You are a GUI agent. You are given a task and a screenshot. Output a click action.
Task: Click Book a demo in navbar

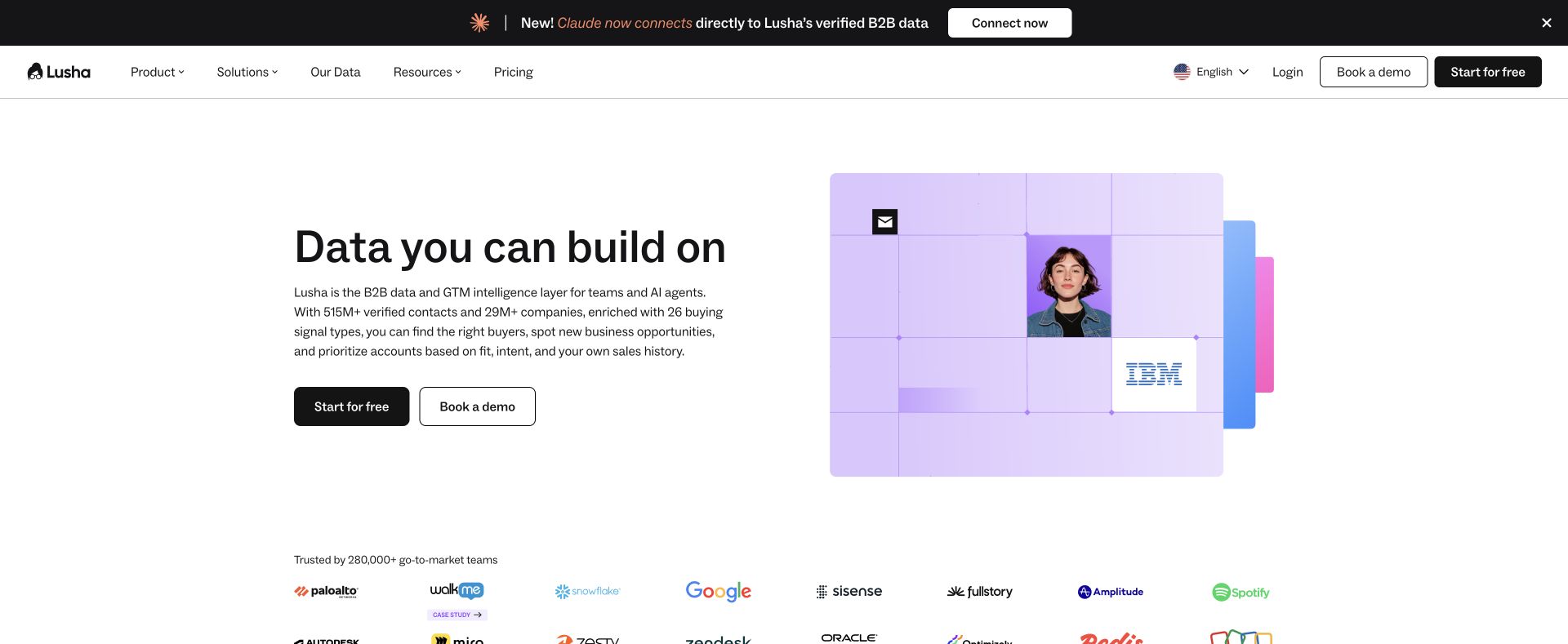[1374, 72]
